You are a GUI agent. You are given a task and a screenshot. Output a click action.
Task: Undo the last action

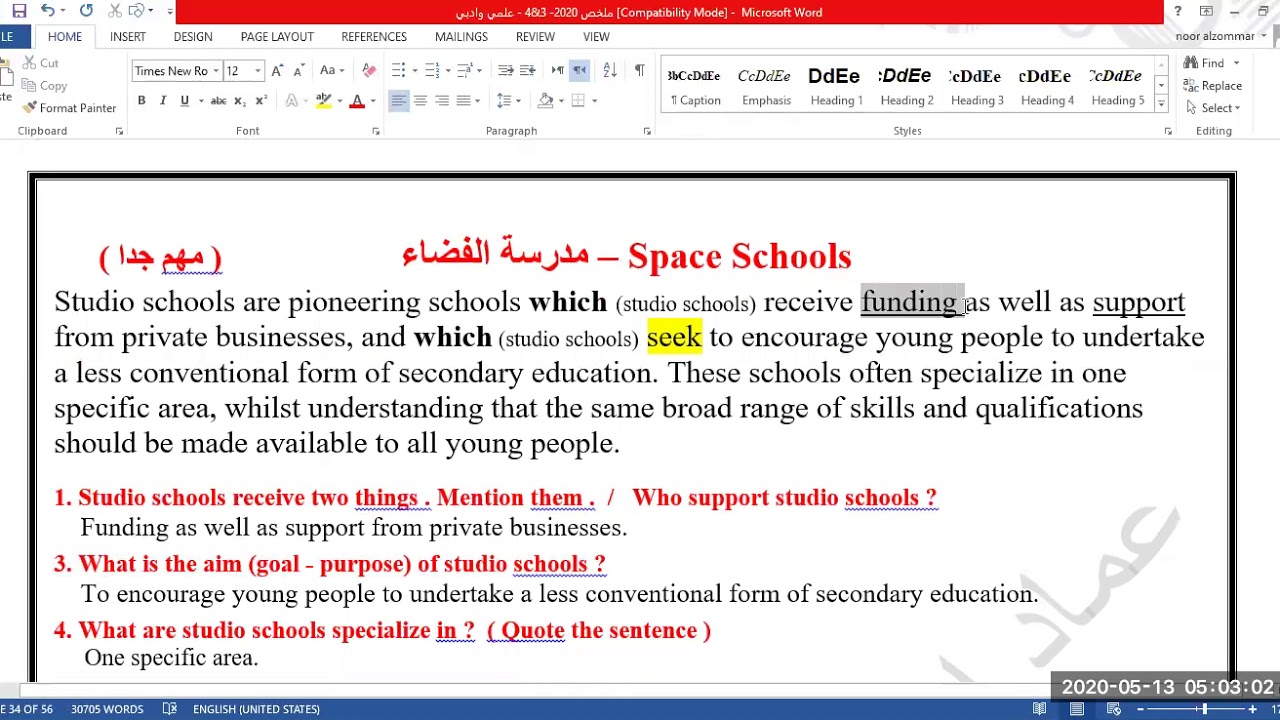pyautogui.click(x=48, y=11)
